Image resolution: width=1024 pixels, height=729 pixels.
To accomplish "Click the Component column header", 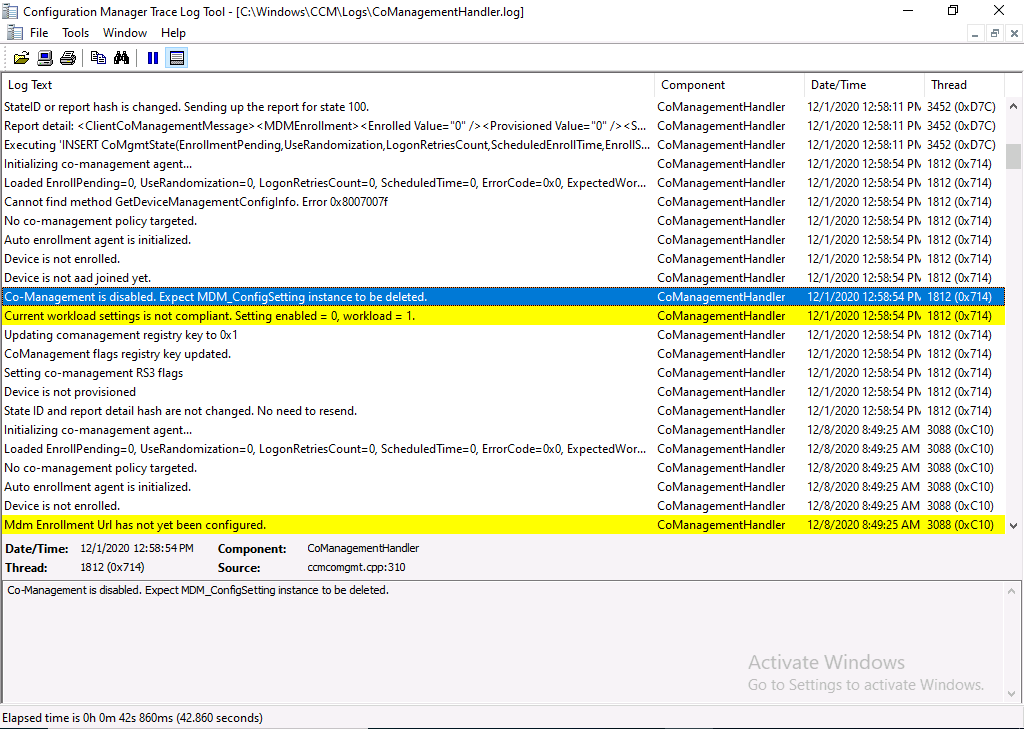I will click(x=729, y=85).
